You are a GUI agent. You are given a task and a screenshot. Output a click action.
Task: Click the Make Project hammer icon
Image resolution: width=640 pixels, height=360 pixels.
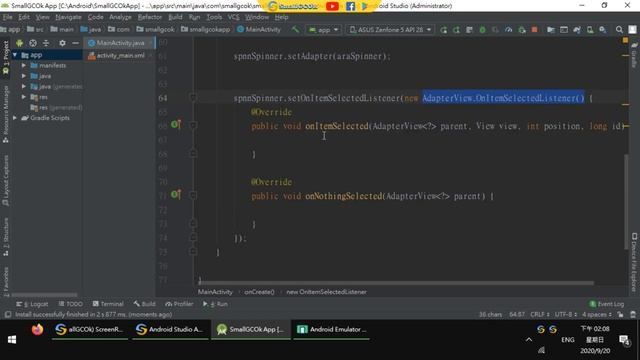(x=295, y=29)
